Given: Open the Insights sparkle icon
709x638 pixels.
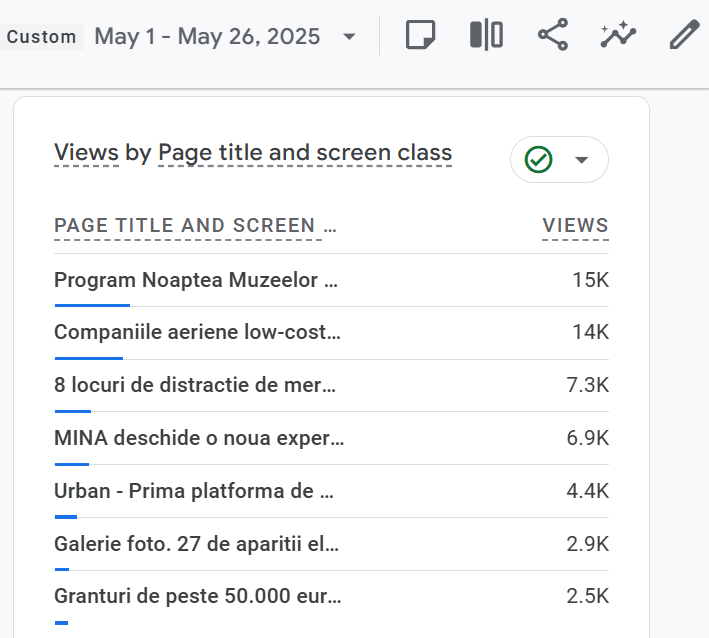Looking at the screenshot, I should click(x=618, y=35).
